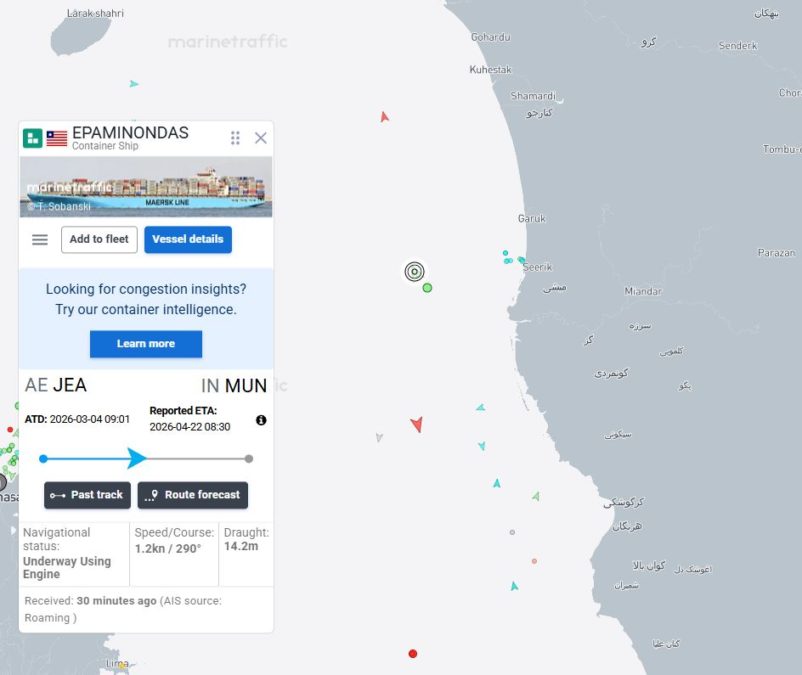Click the EPAMINONDAS ship photo thumbnail
The height and width of the screenshot is (675, 802).
click(146, 187)
